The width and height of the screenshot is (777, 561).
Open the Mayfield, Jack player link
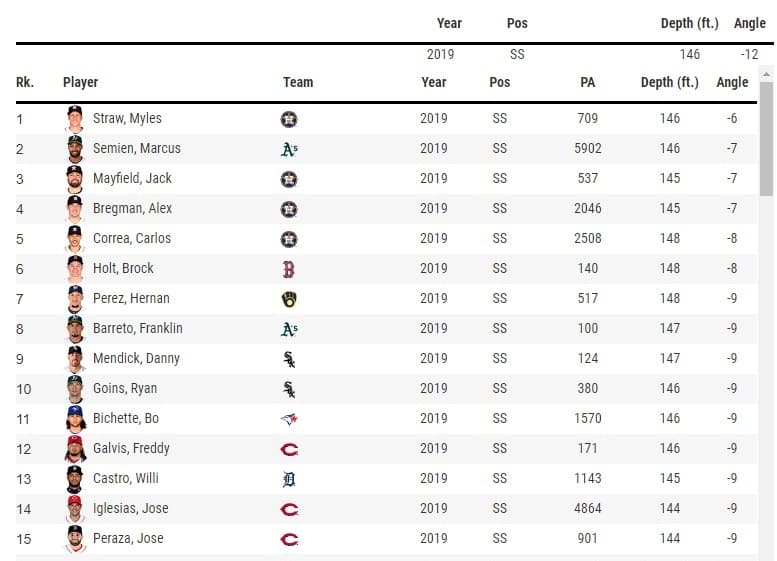click(x=132, y=178)
